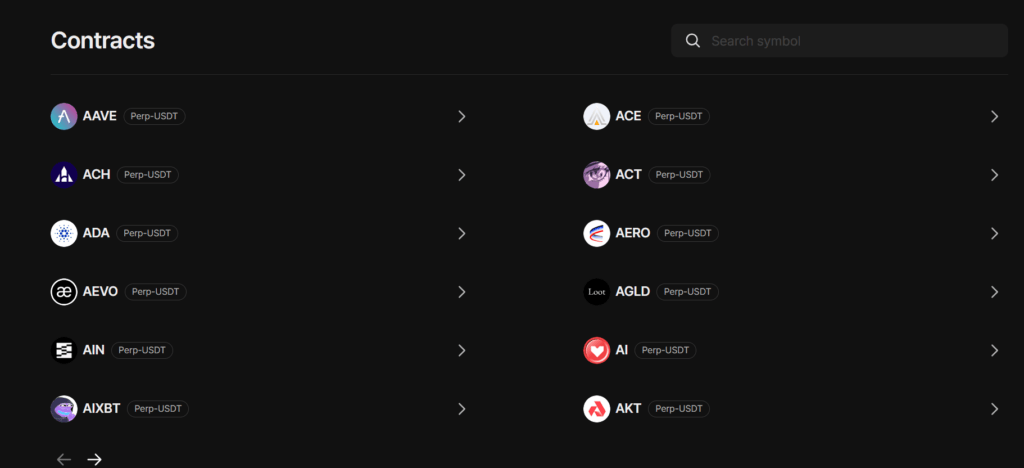
Task: Expand the ACE row chevron
Action: [994, 116]
